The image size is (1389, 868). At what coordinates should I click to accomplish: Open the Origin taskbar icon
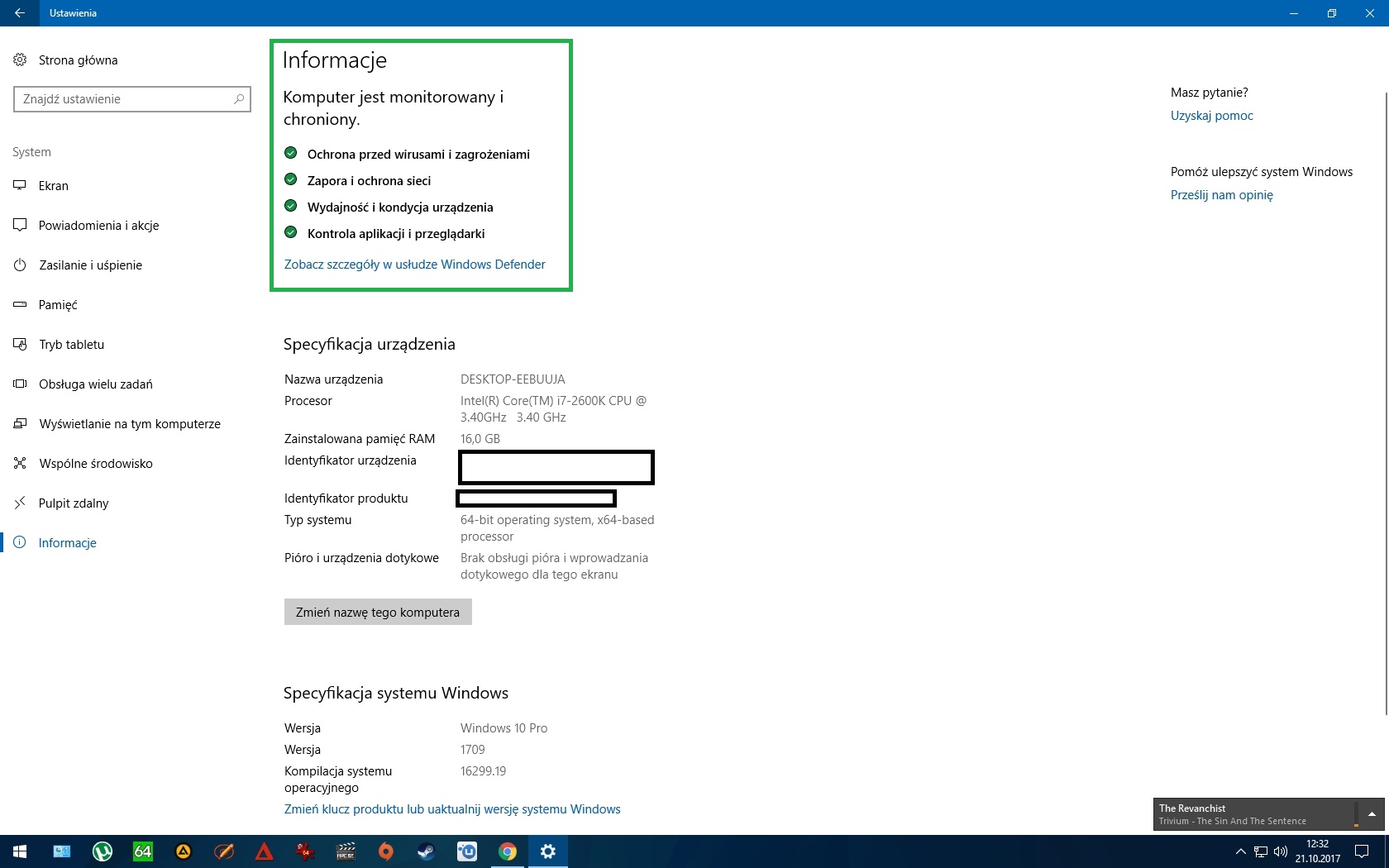[386, 851]
